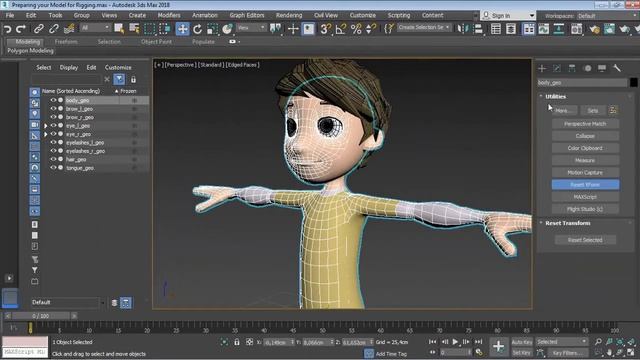Open the All selection filter dropdown
The image size is (640, 360).
(x=96, y=28)
